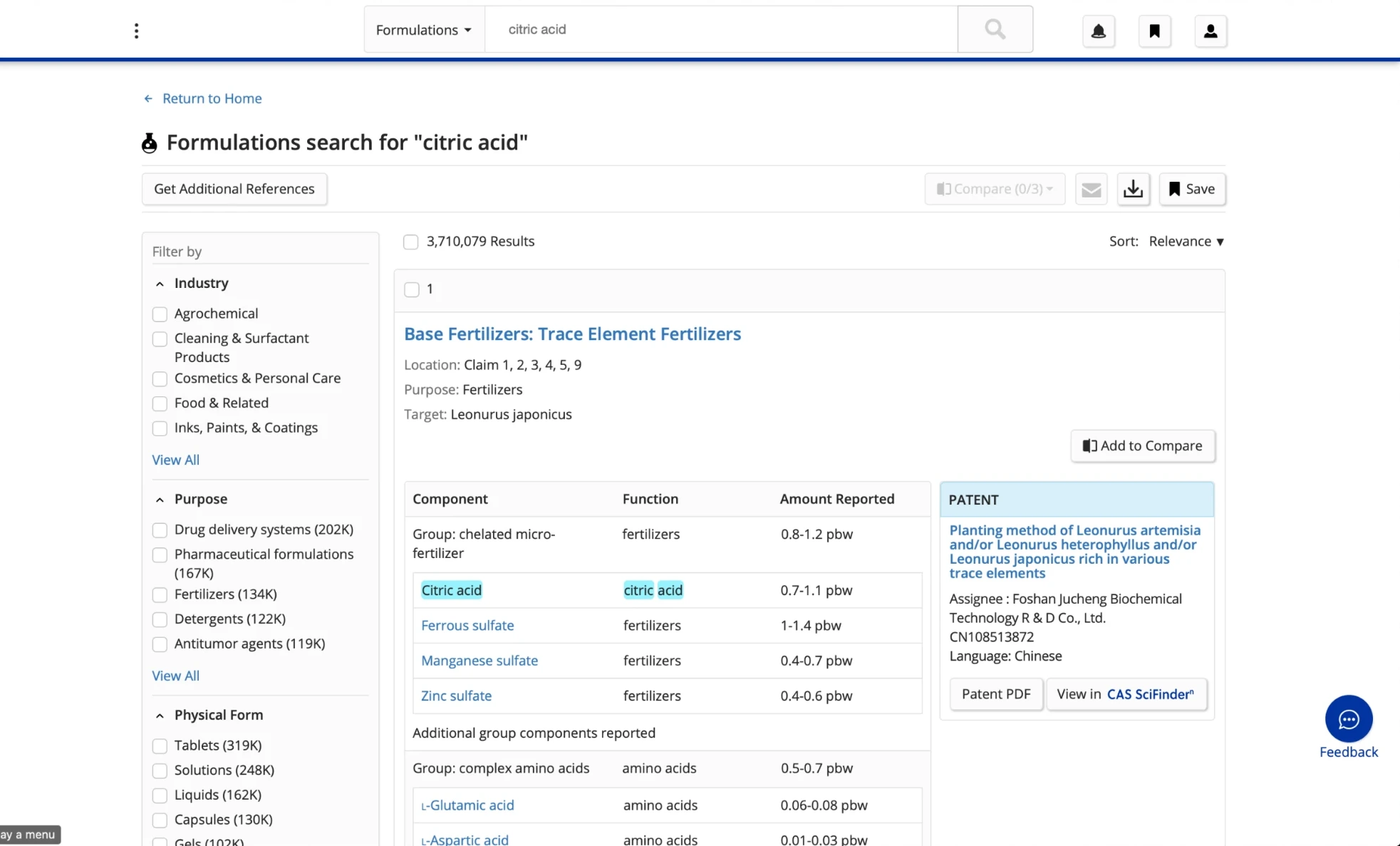Check Drug delivery systems (202K) filter
This screenshot has width=1400, height=846.
pos(160,530)
